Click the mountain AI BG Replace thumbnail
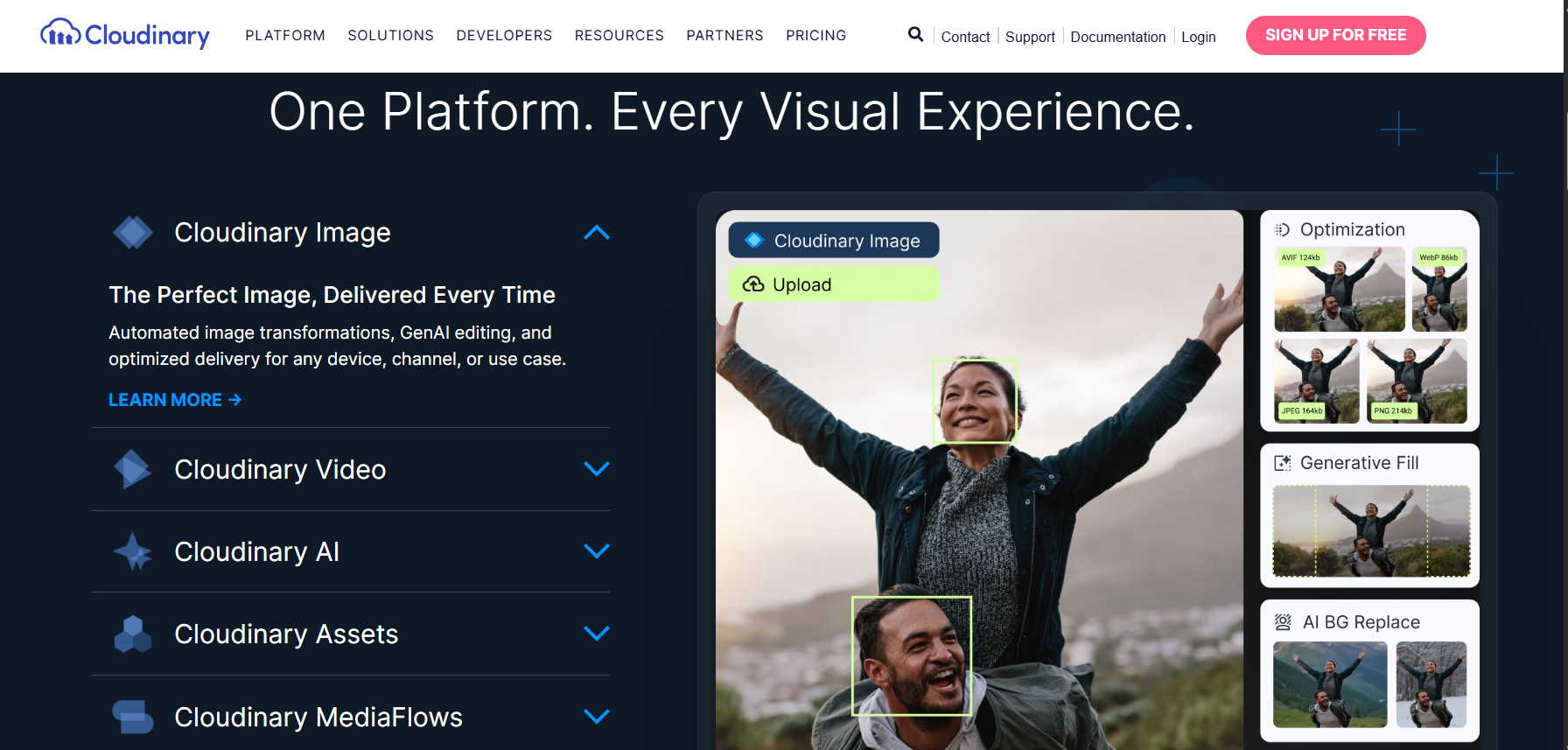Screen dimensions: 1568x750 (x=1330, y=684)
